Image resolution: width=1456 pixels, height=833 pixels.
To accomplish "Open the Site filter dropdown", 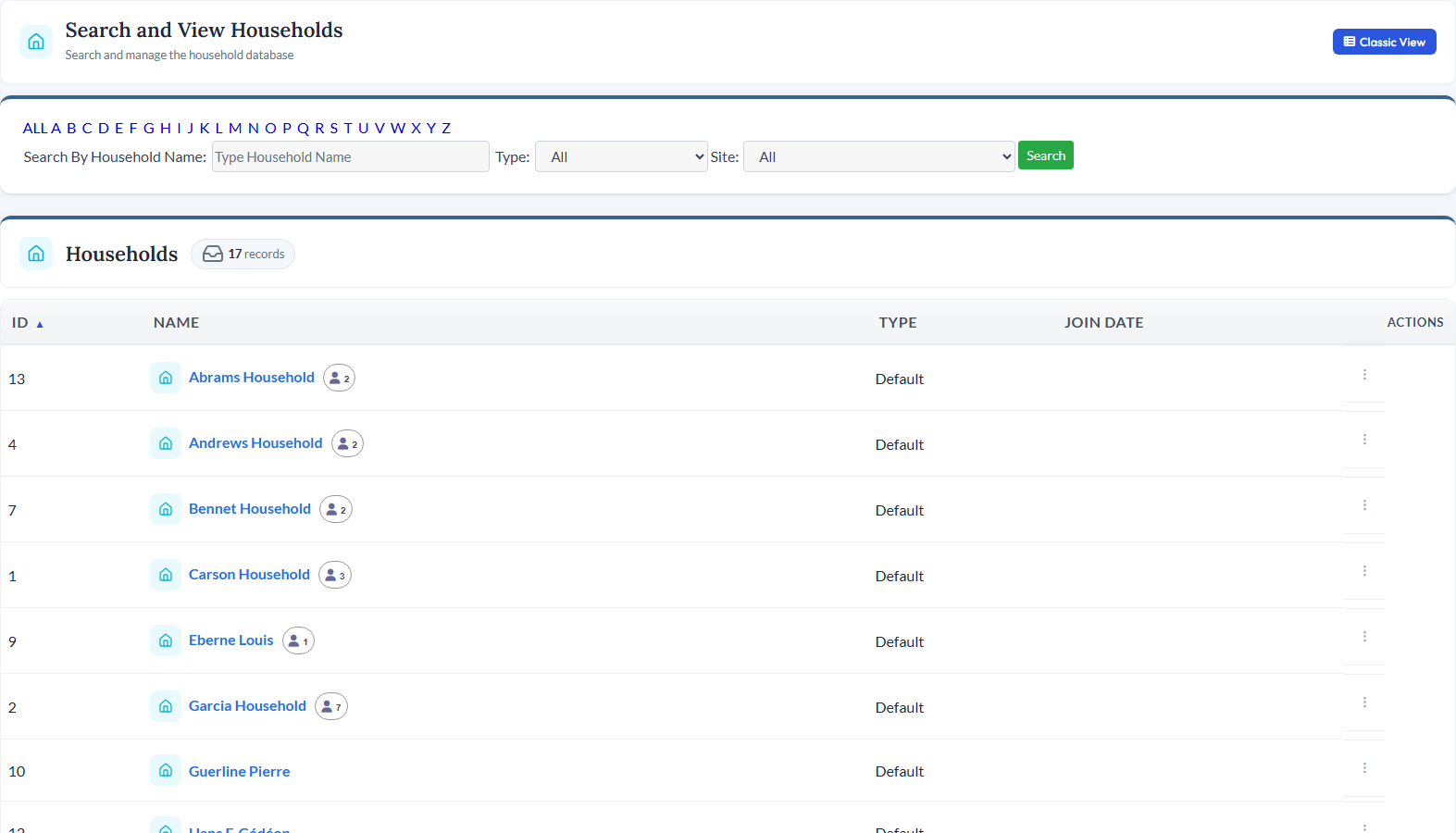I will click(x=879, y=156).
